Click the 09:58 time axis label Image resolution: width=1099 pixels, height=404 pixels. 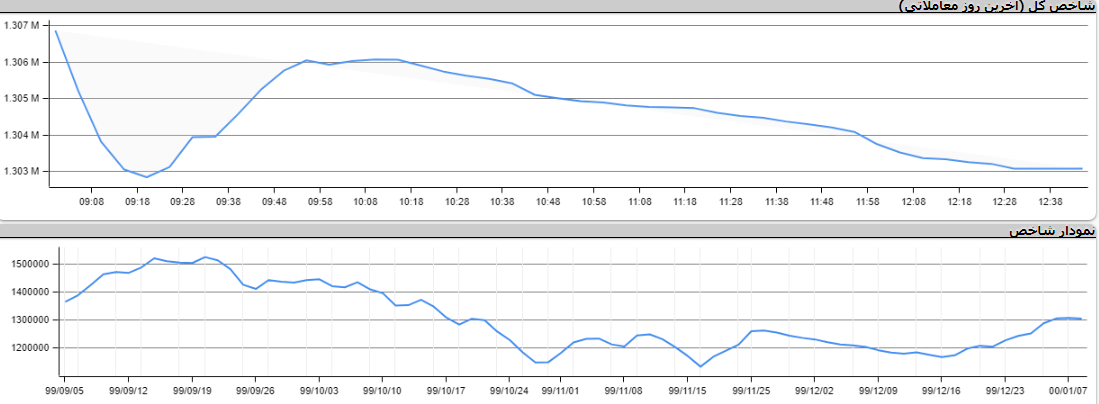tap(320, 202)
